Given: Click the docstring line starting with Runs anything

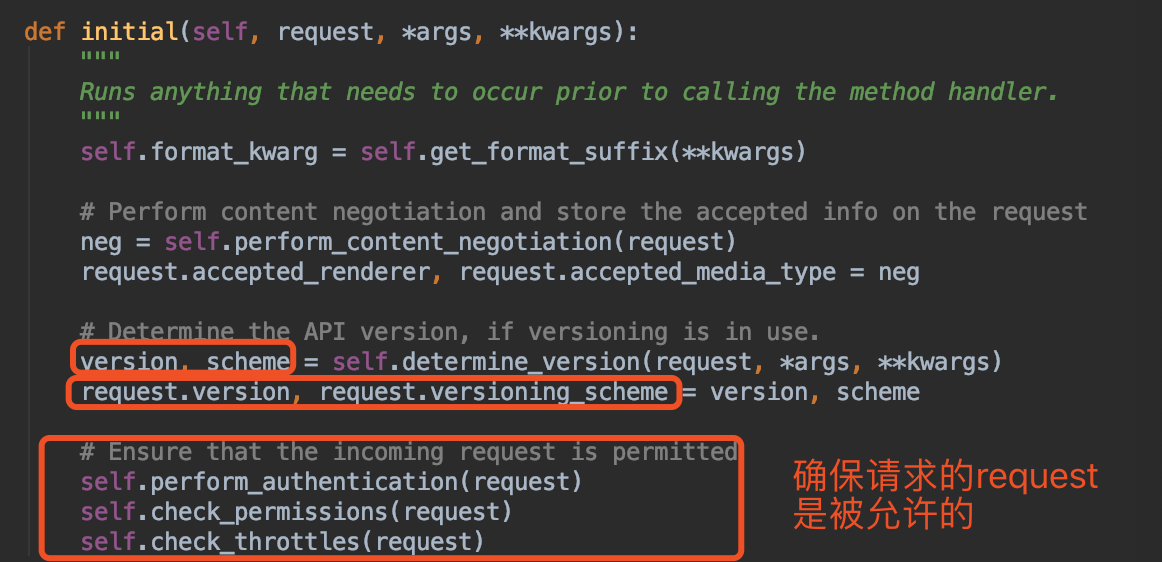Looking at the screenshot, I should [x=568, y=92].
